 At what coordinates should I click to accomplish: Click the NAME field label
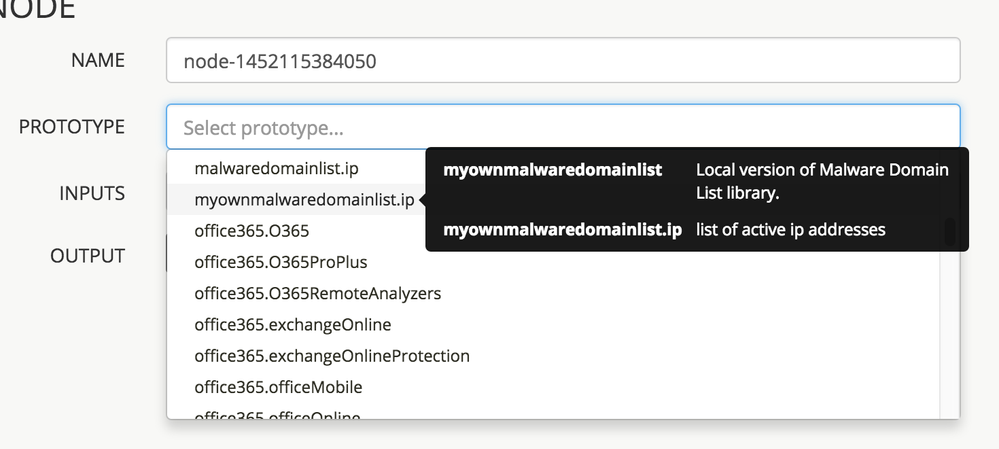(x=98, y=60)
